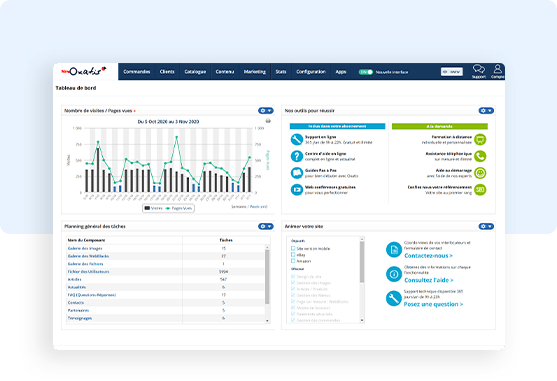
Task: Click the Tâches column header
Action: (x=226, y=240)
